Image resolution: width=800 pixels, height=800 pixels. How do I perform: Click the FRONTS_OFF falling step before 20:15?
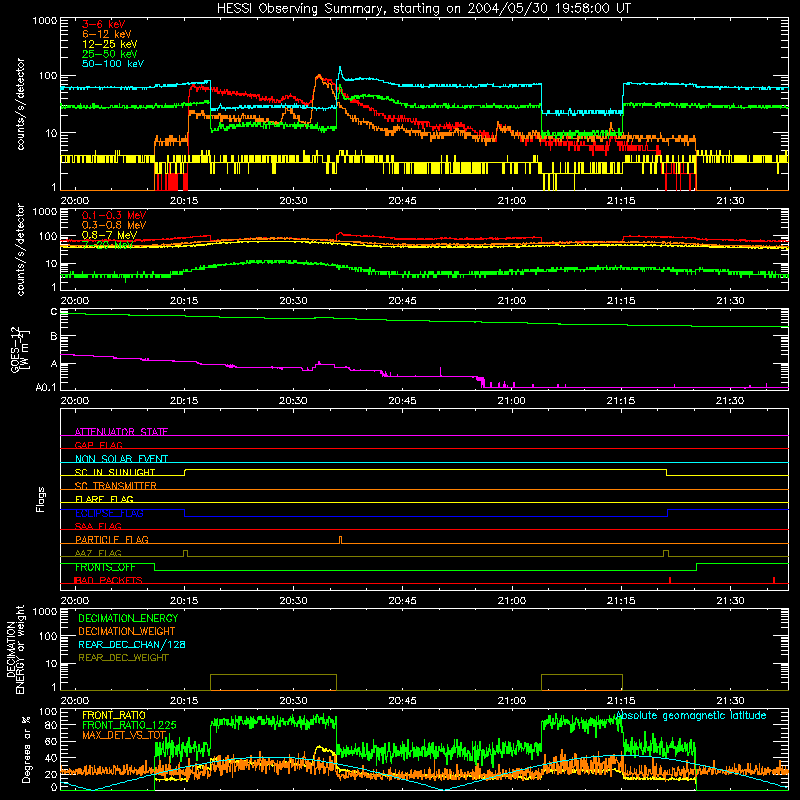click(155, 567)
